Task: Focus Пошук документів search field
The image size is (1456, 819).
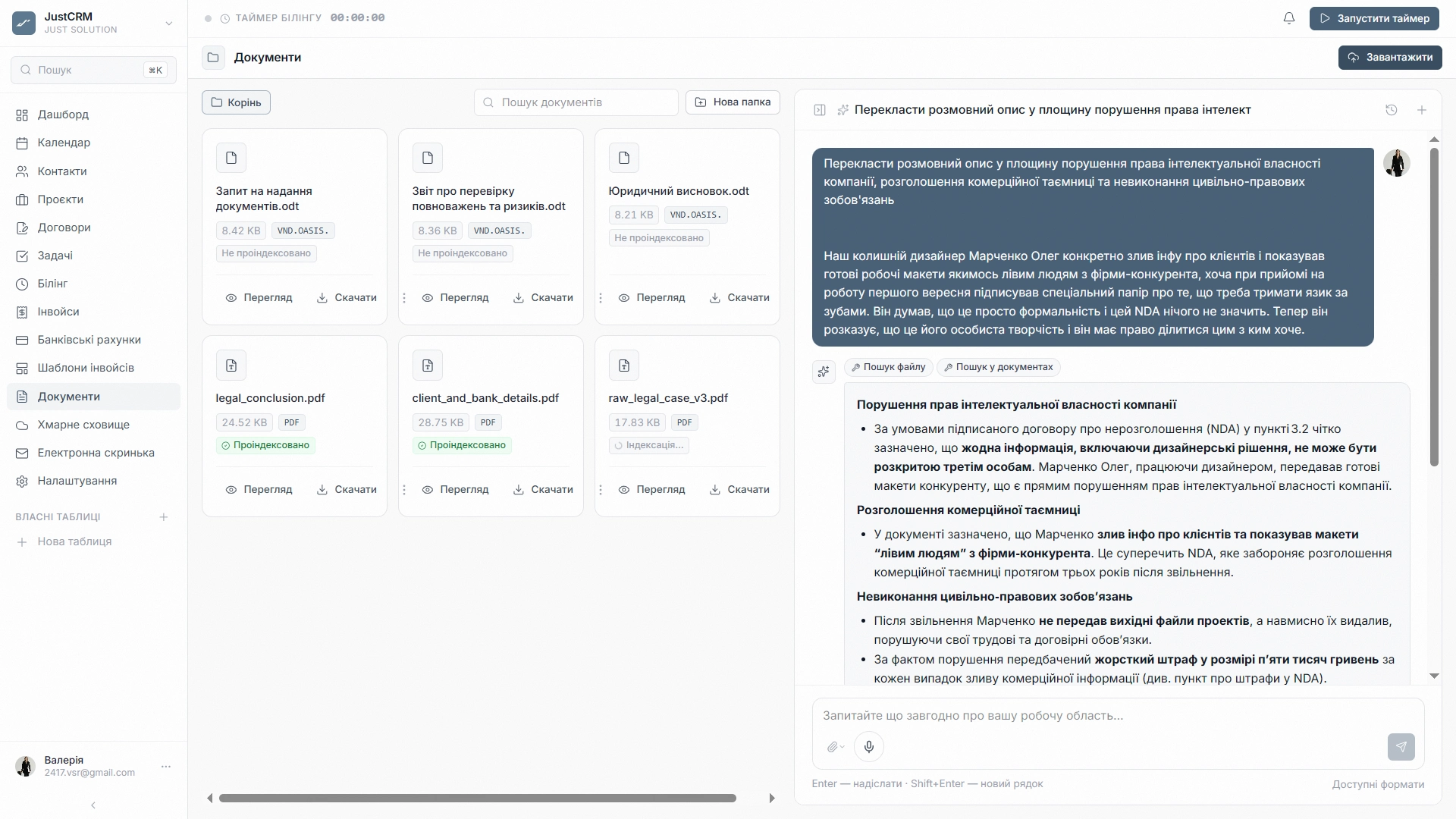Action: [576, 102]
